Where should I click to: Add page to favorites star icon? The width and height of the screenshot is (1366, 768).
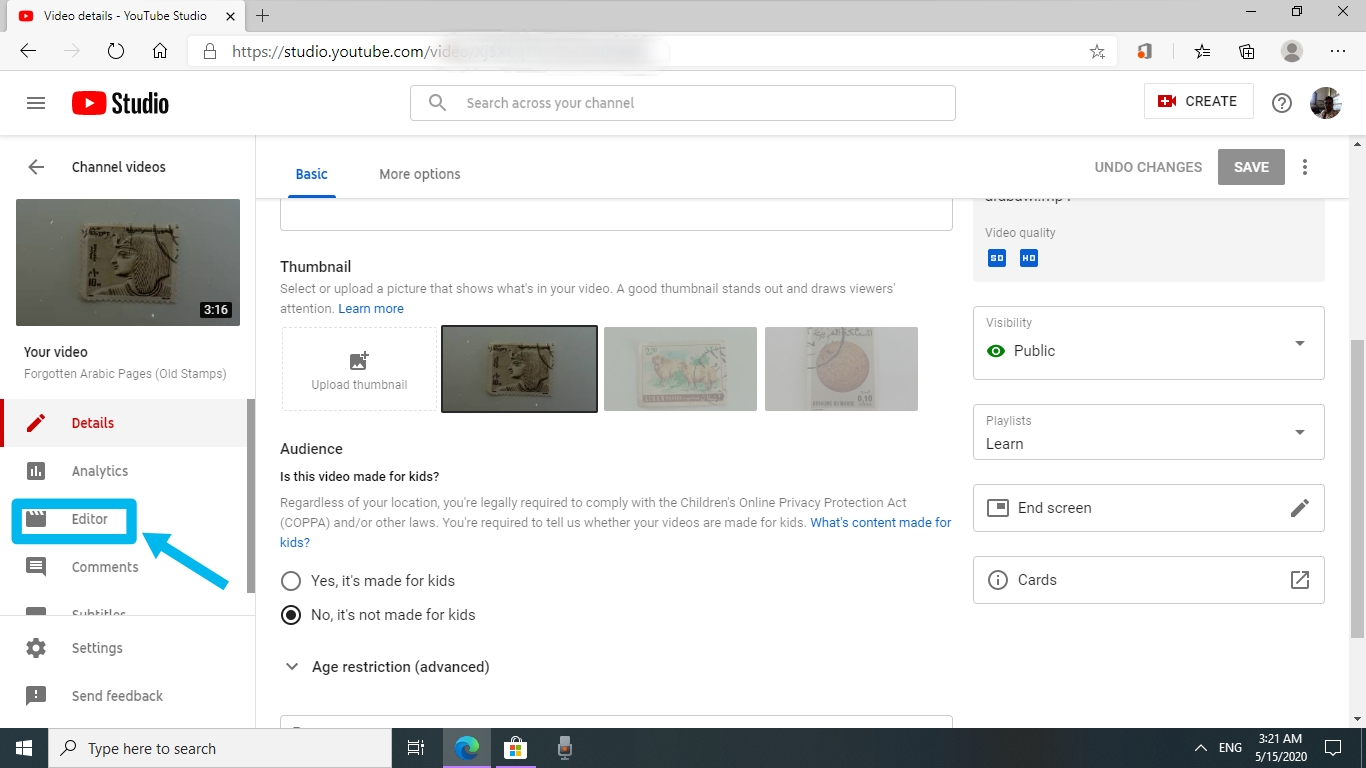(1097, 52)
